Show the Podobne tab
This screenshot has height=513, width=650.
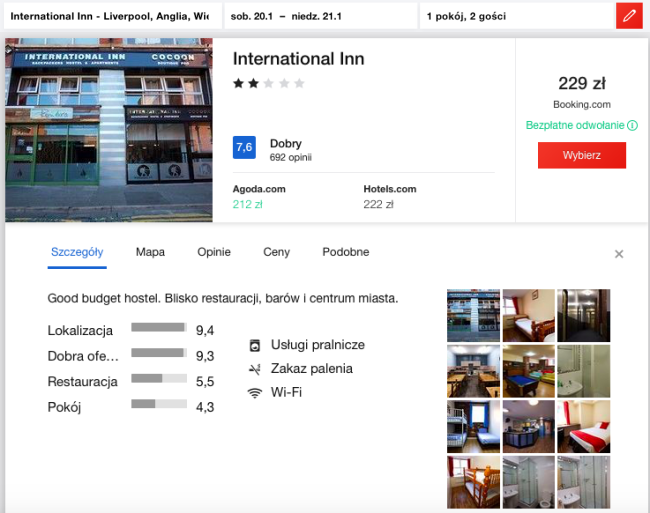(345, 252)
